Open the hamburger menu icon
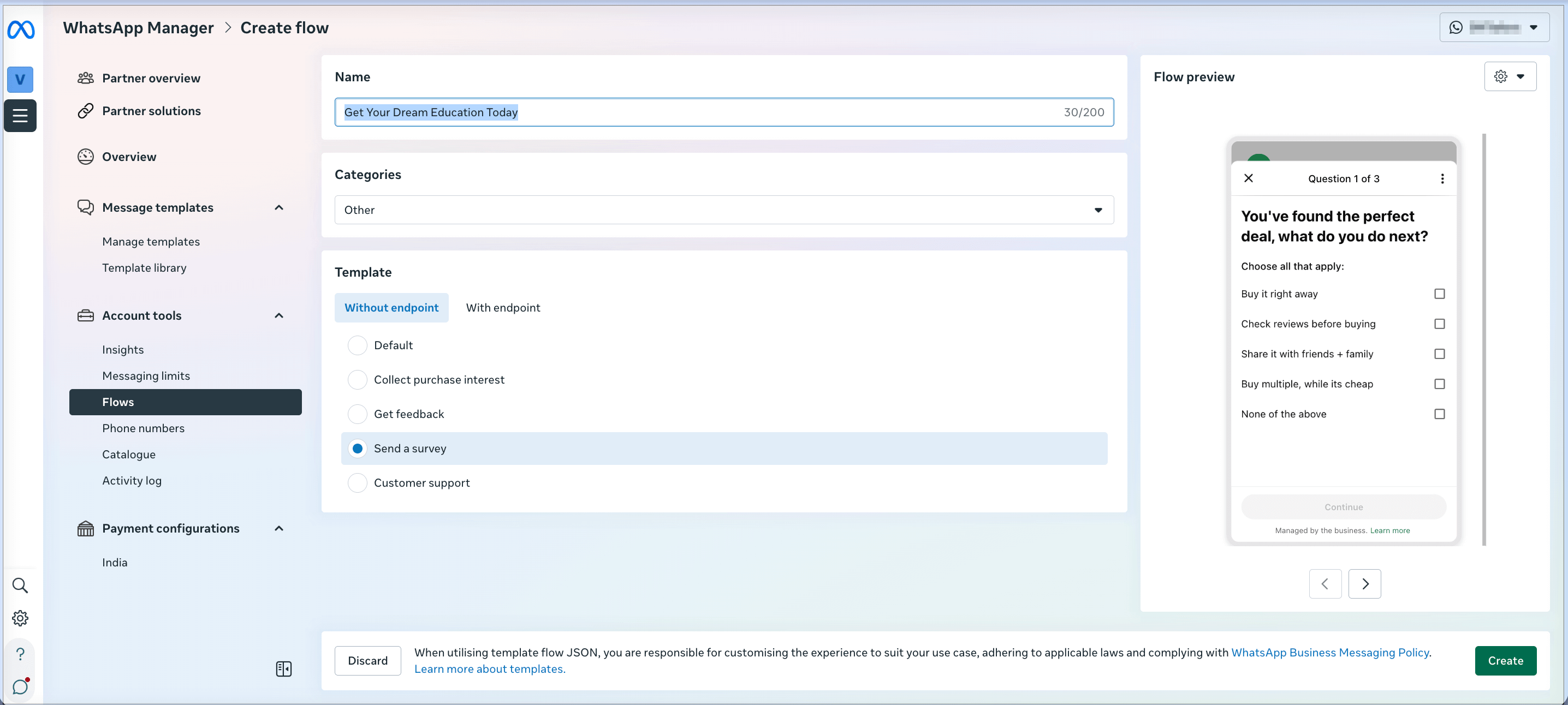The width and height of the screenshot is (1568, 705). pyautogui.click(x=20, y=116)
